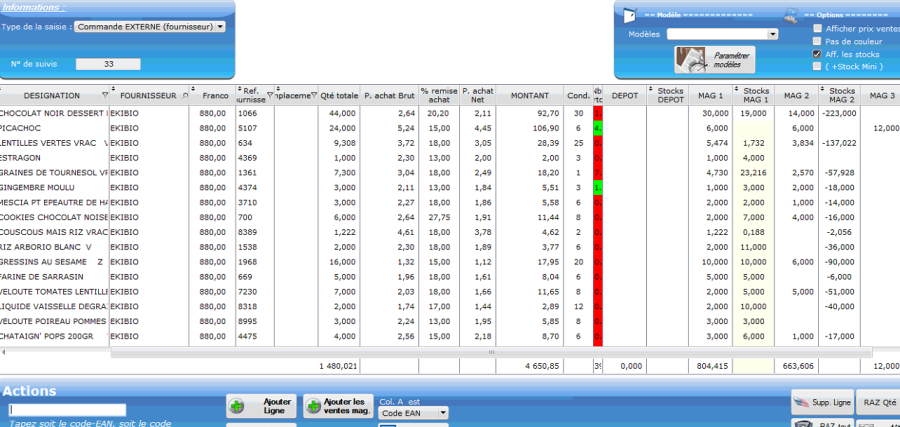The height and width of the screenshot is (427, 900).
Task: Enable the (+Stock Mini) checkbox
Action: pos(817,66)
